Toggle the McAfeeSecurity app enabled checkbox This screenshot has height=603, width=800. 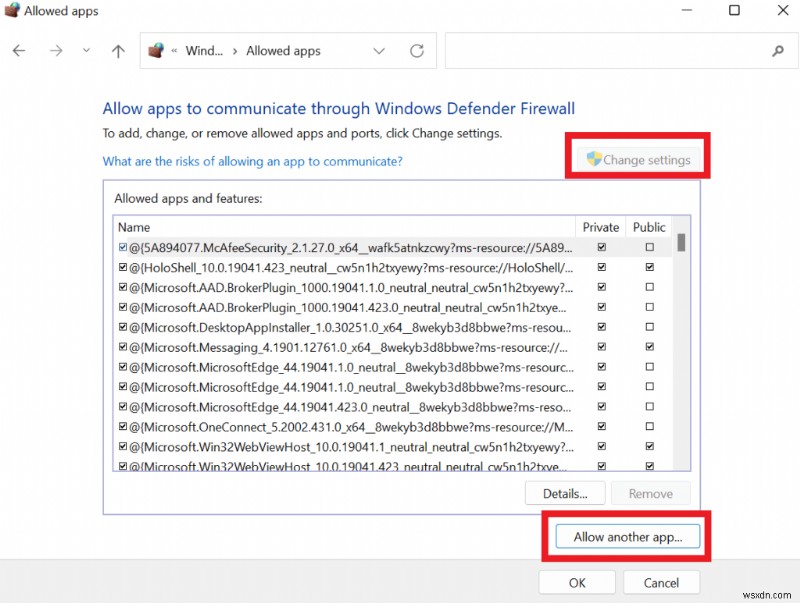point(122,247)
